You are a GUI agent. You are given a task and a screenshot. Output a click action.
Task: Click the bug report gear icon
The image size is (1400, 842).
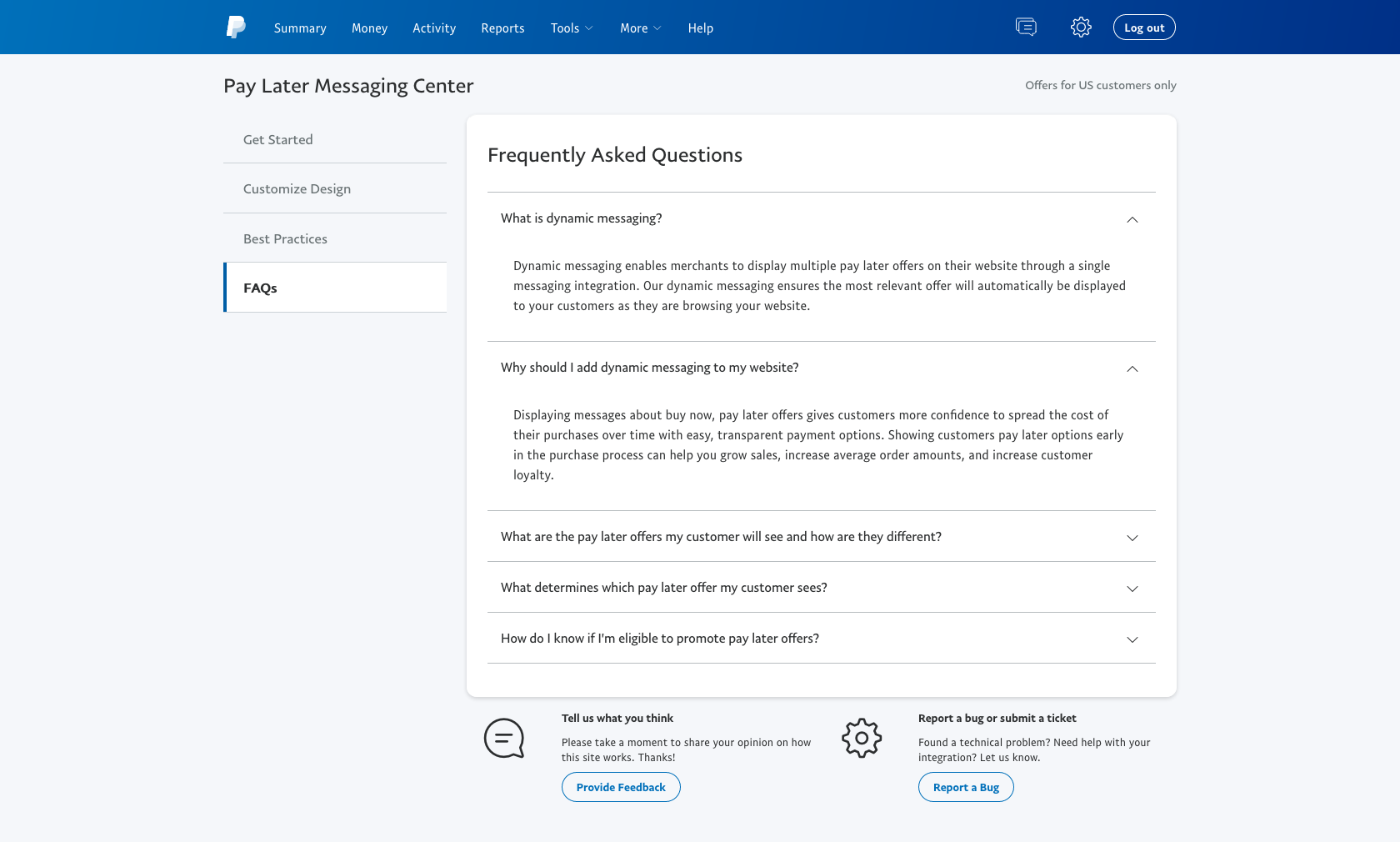coord(862,738)
